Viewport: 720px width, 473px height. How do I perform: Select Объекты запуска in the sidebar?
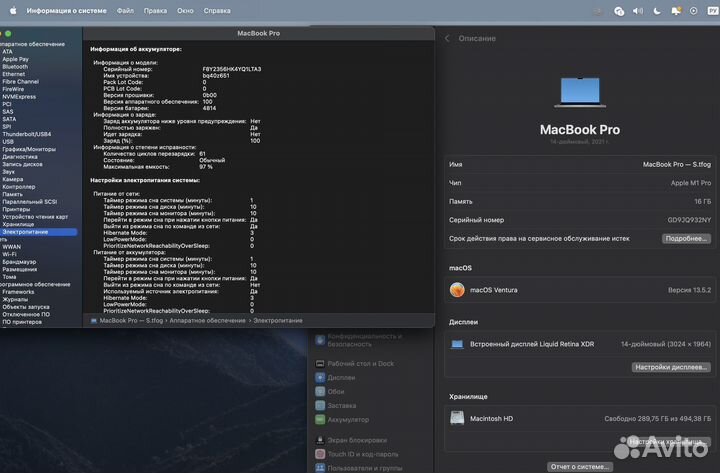coord(26,307)
